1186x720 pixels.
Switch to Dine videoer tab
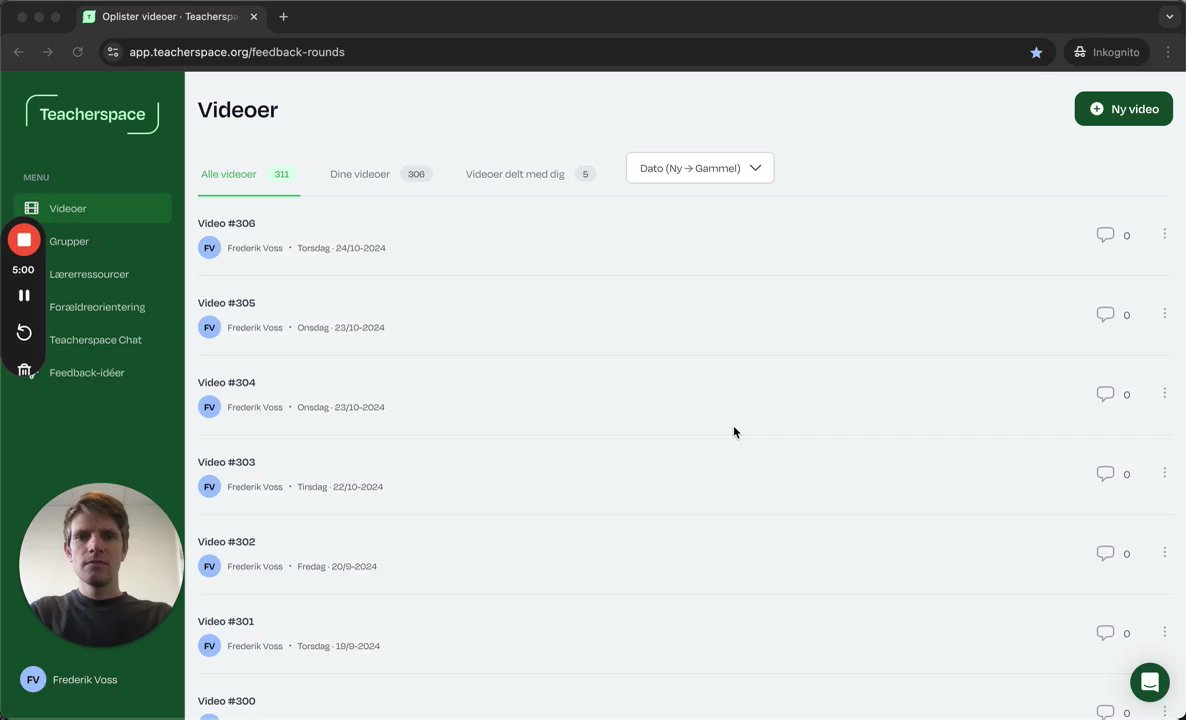[380, 174]
